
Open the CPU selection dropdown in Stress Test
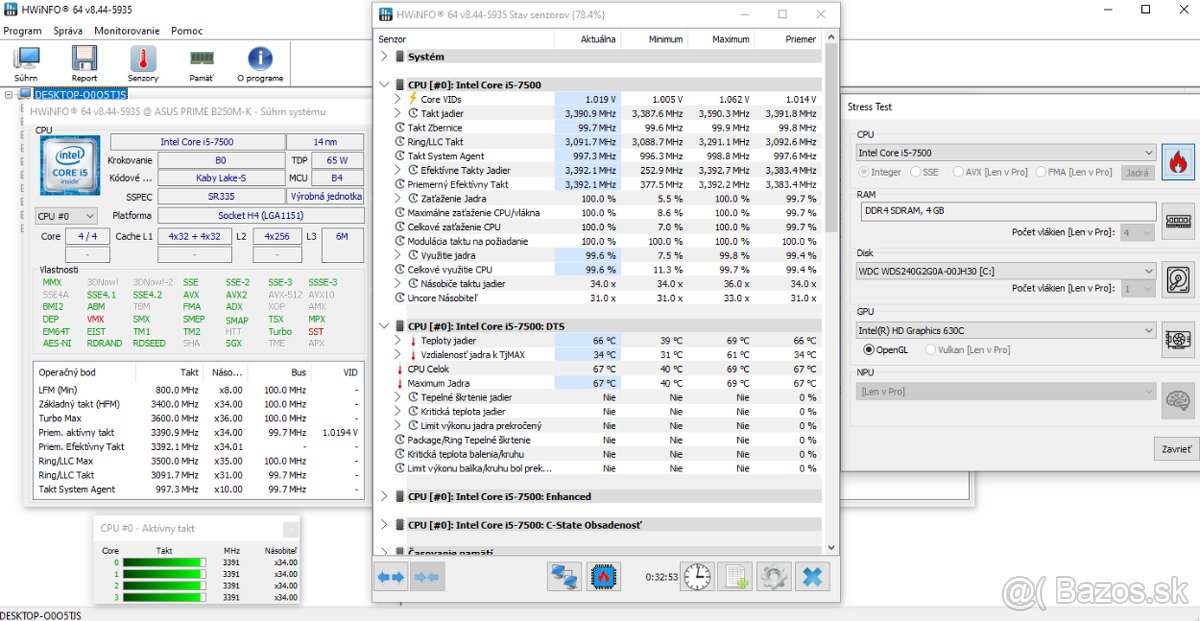pyautogui.click(x=1006, y=153)
